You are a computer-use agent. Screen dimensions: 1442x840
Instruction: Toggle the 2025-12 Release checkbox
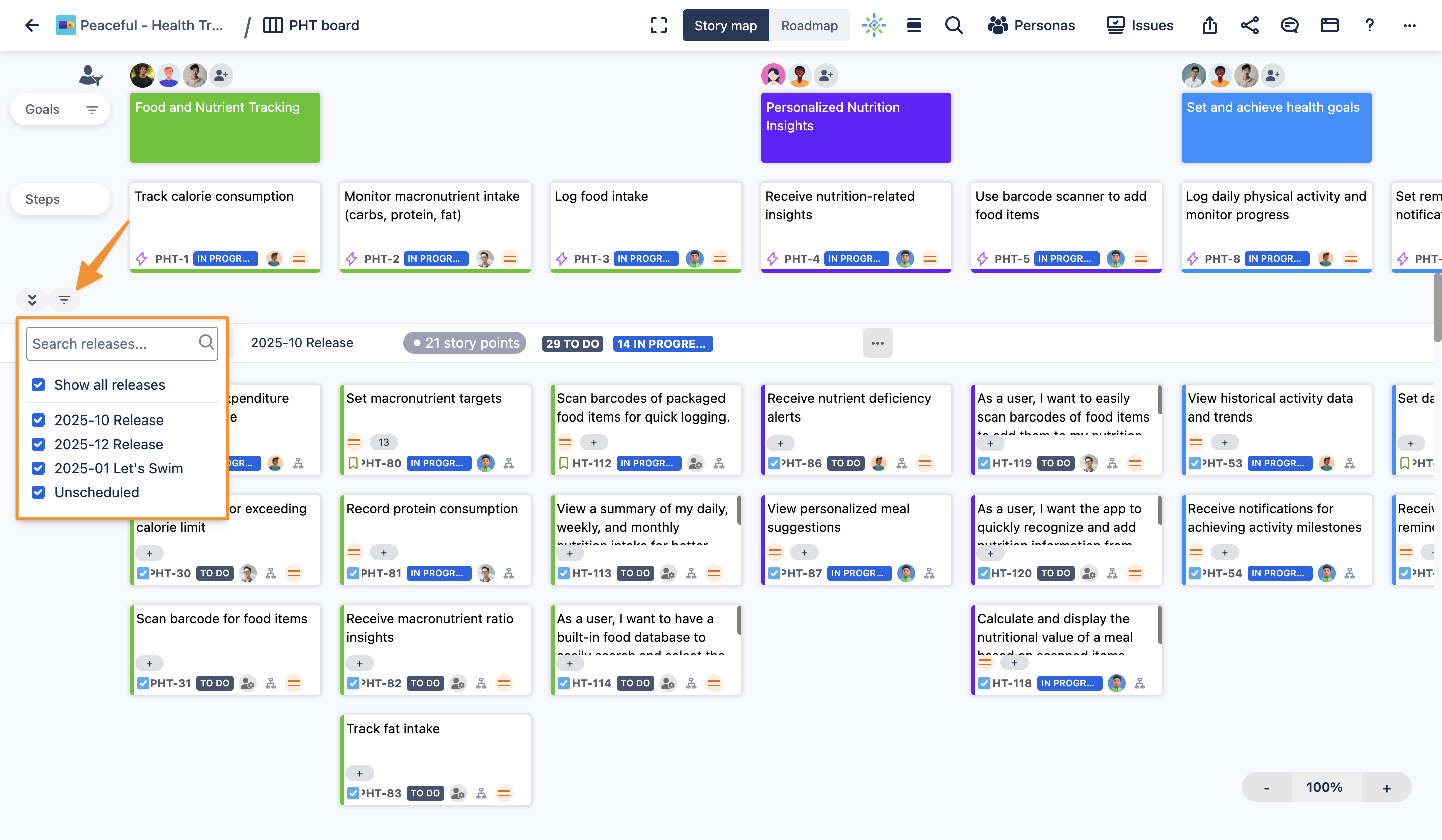click(39, 444)
